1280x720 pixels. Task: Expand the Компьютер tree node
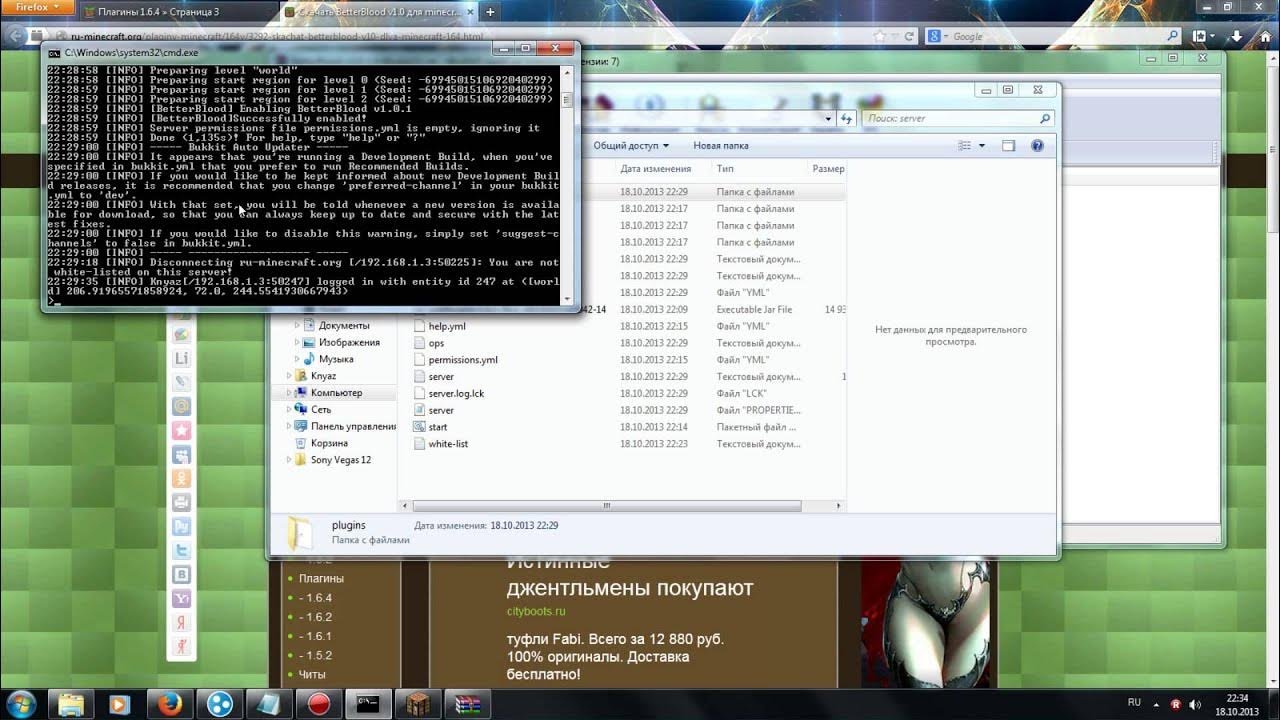(289, 393)
